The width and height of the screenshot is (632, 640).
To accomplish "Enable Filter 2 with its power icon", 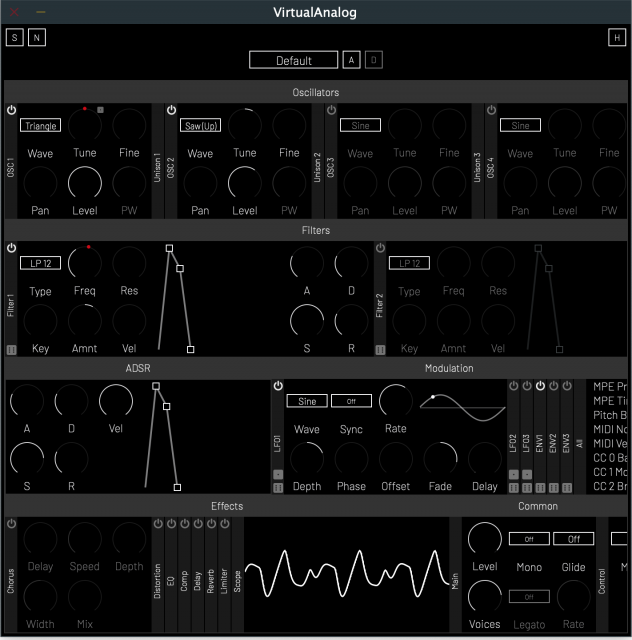I will (381, 248).
